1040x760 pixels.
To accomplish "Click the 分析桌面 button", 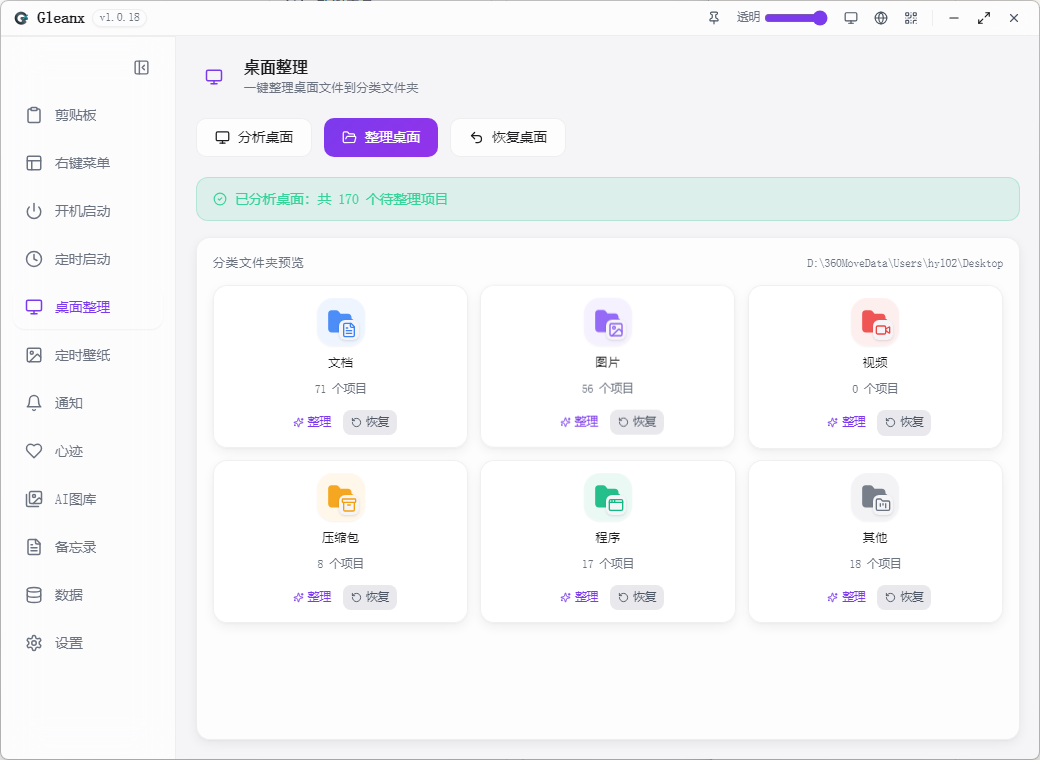I will [x=254, y=137].
